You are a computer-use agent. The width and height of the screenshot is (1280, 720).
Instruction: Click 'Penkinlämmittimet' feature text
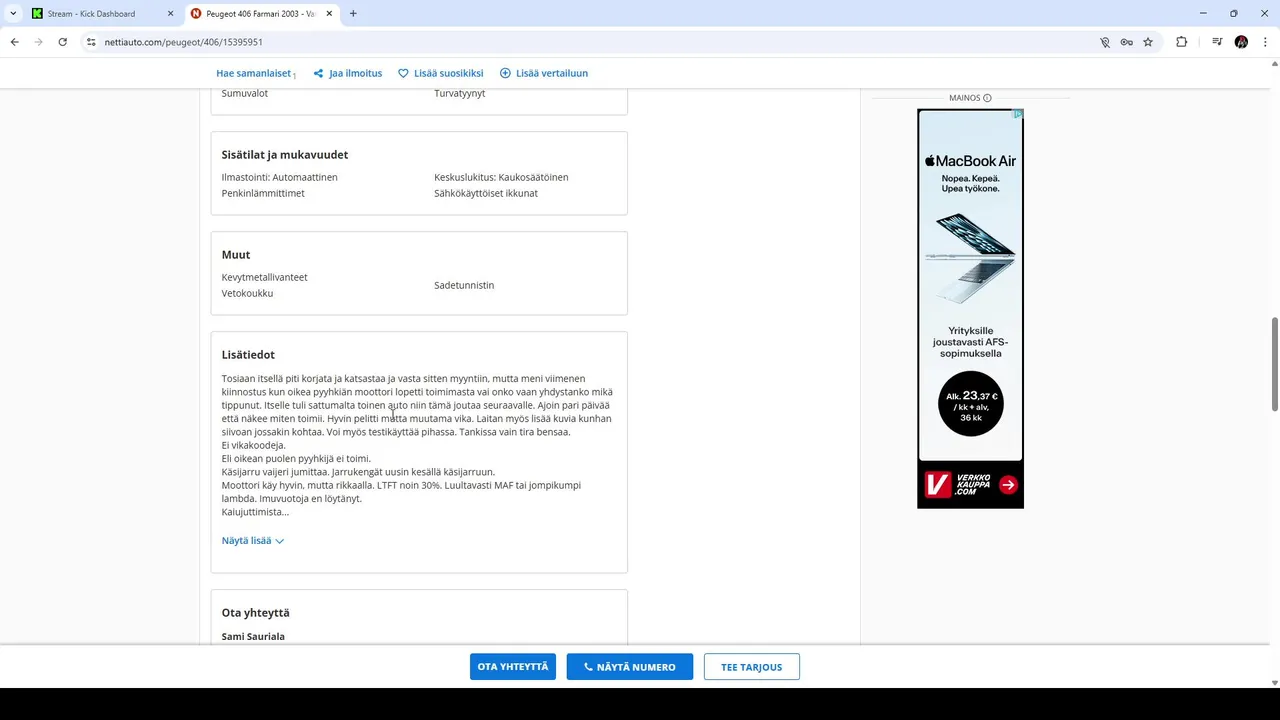tap(263, 193)
